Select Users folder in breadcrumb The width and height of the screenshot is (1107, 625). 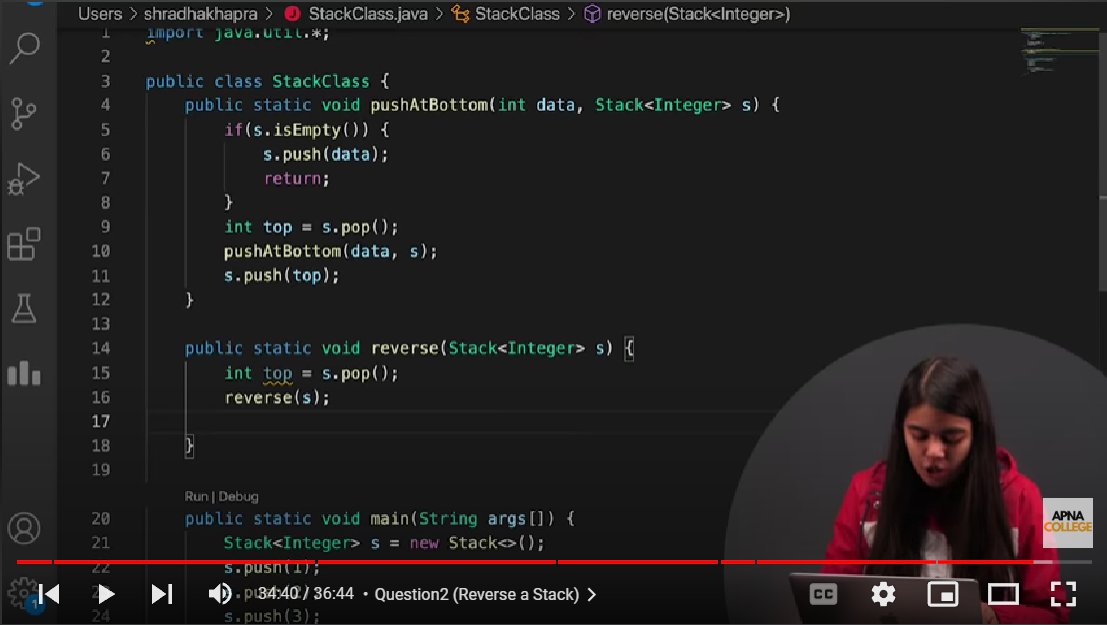(100, 14)
